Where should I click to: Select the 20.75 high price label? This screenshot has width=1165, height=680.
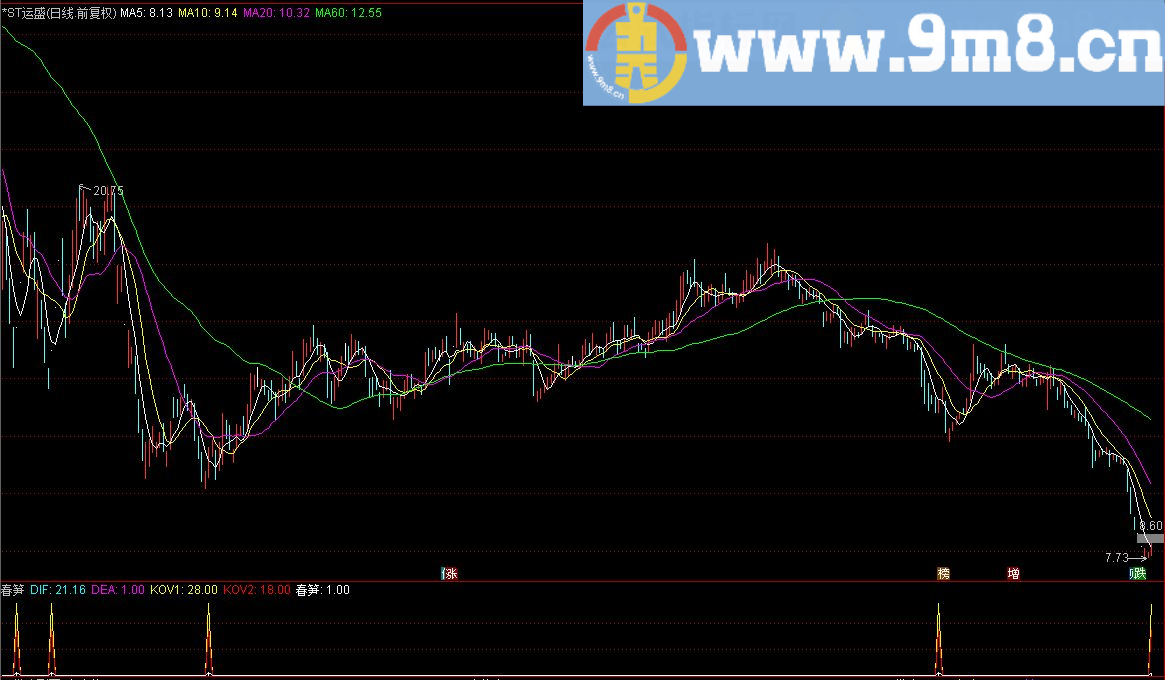pos(108,191)
